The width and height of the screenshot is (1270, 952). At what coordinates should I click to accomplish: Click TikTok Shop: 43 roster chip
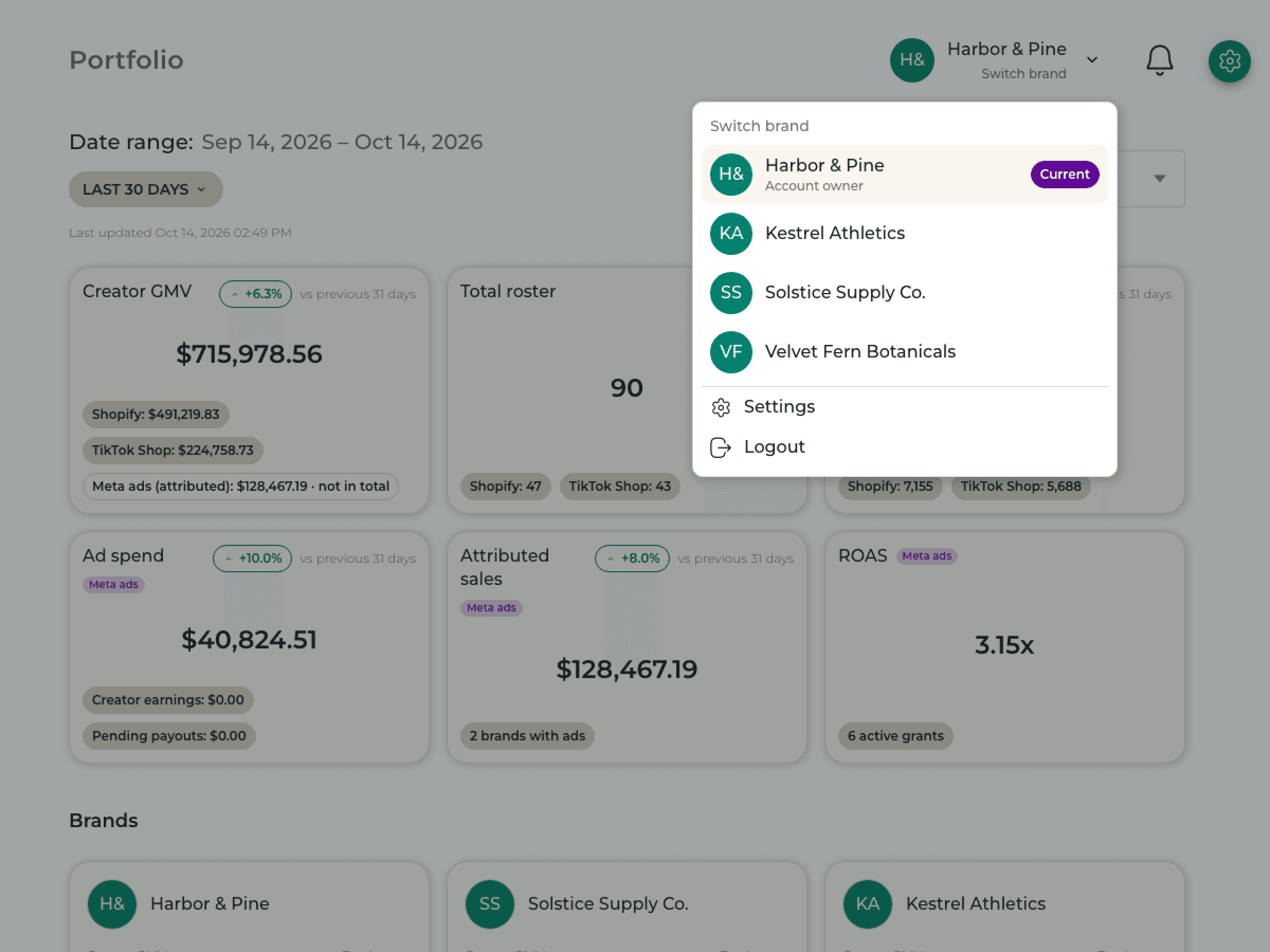(x=620, y=487)
